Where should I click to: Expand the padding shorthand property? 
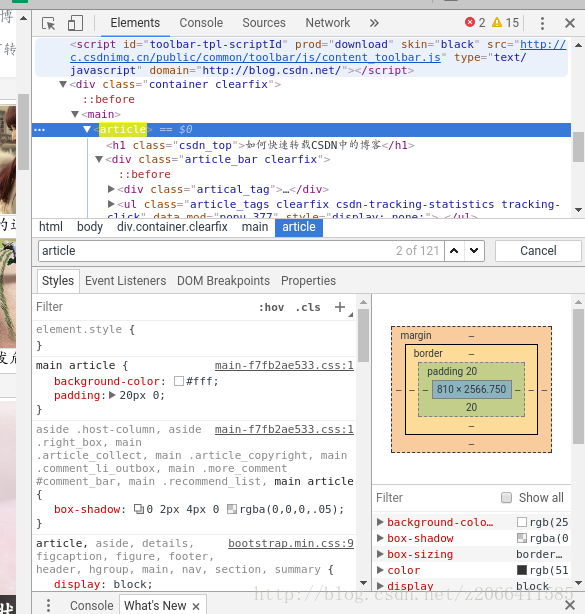[112, 395]
